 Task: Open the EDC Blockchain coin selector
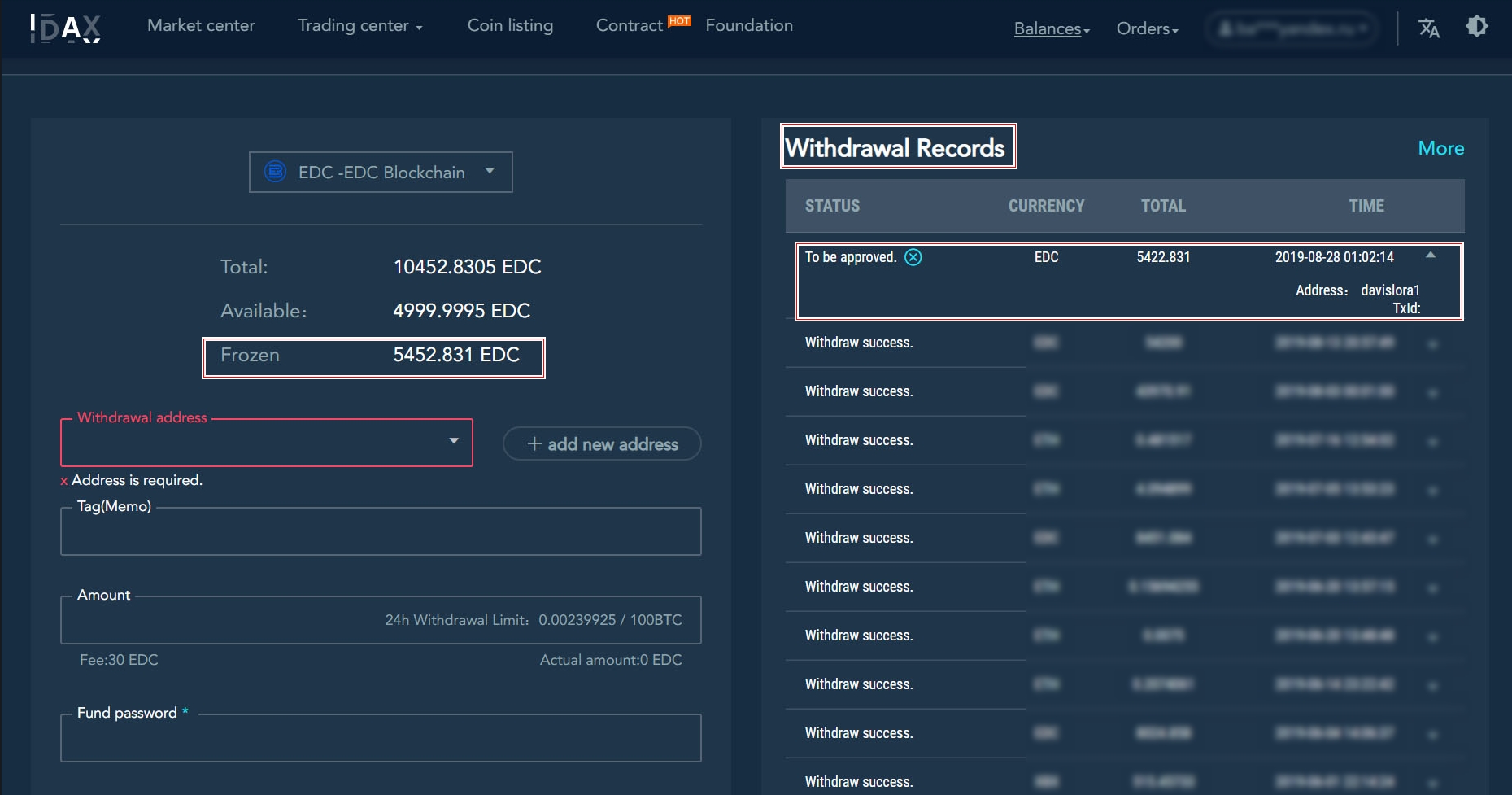381,172
